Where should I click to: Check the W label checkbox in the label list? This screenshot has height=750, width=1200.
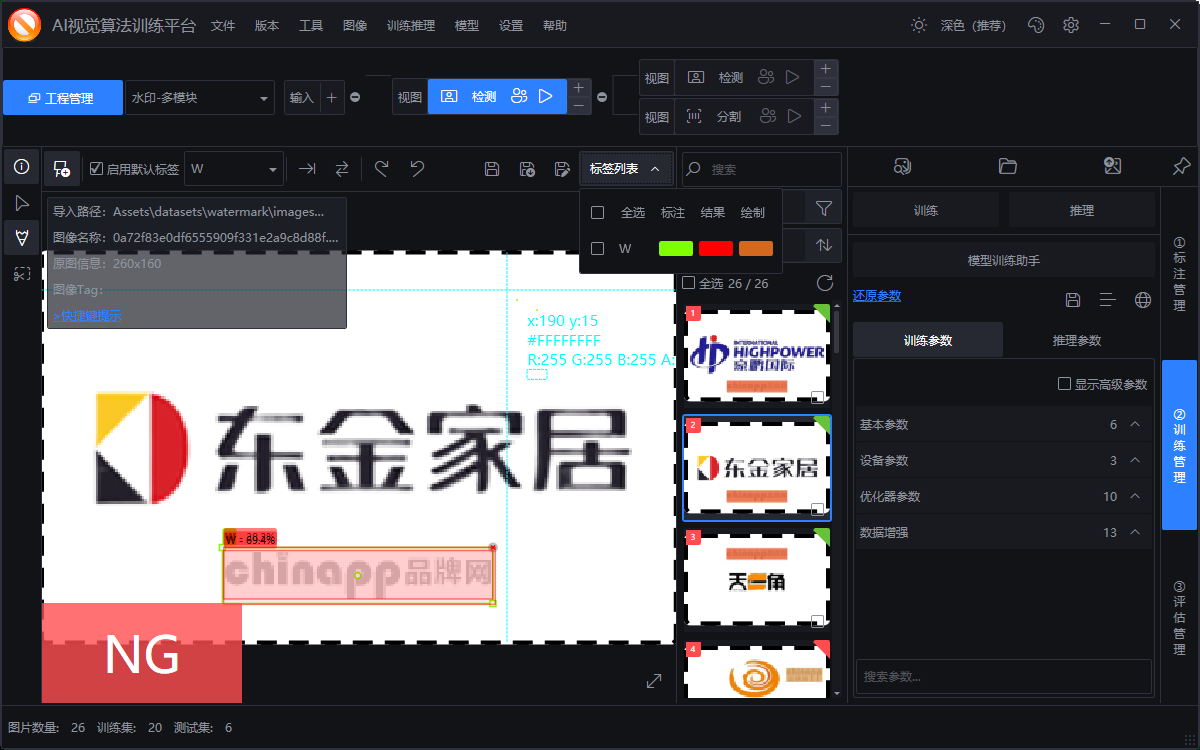tap(598, 248)
